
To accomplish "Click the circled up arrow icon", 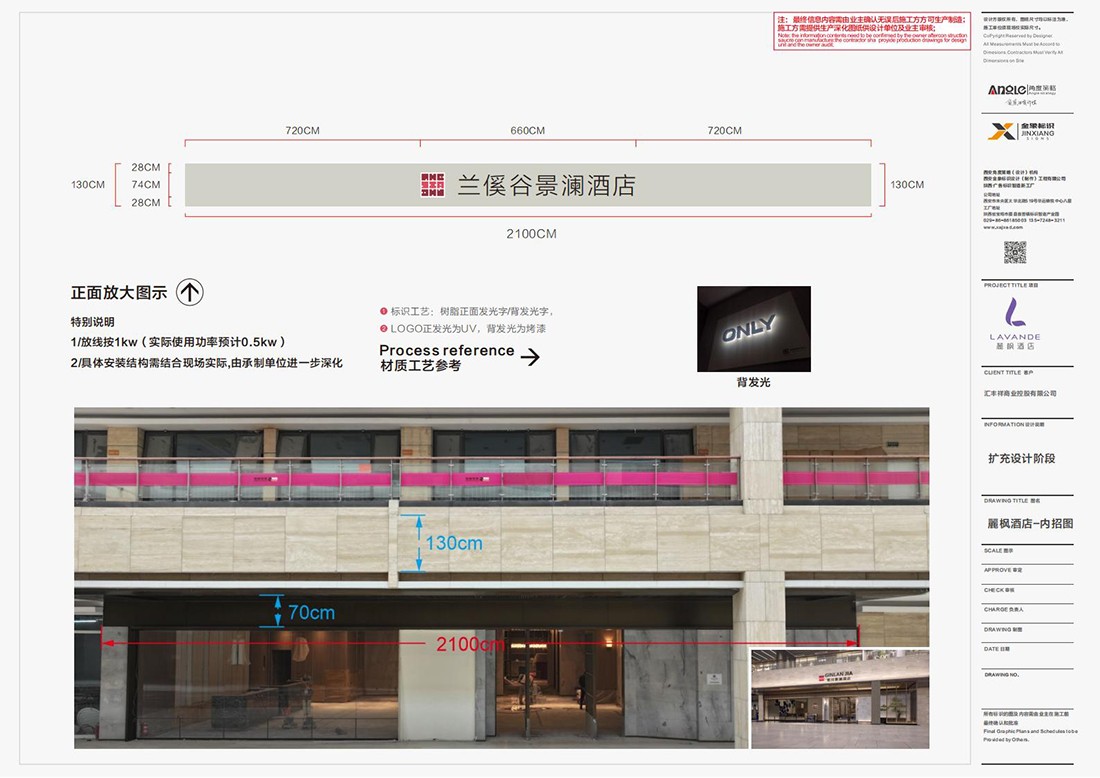I will click(190, 292).
